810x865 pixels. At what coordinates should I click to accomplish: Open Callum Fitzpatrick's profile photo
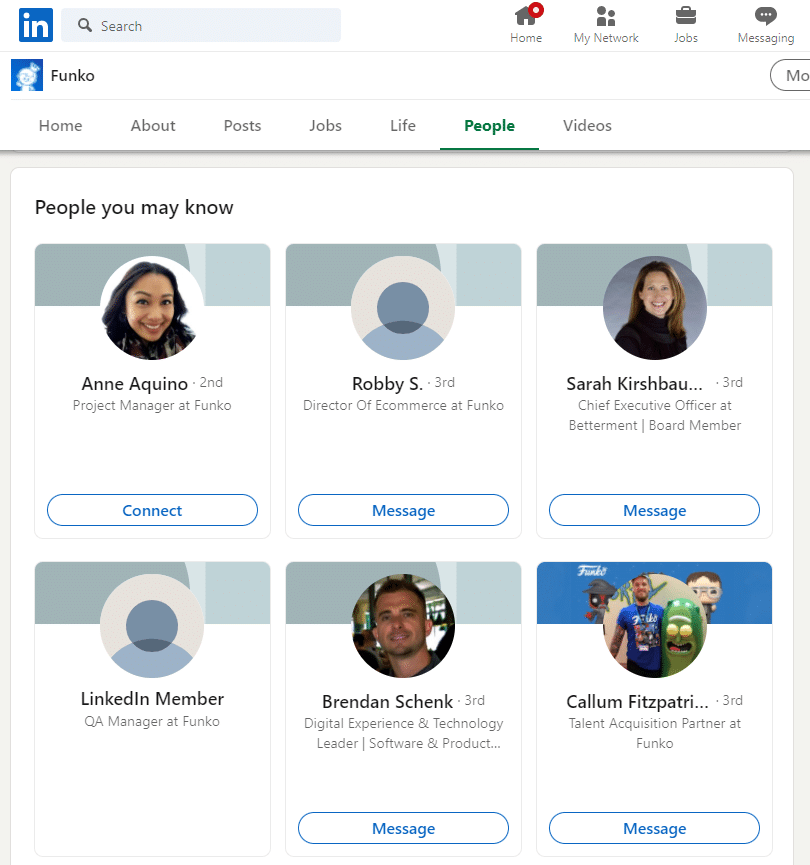(x=654, y=626)
